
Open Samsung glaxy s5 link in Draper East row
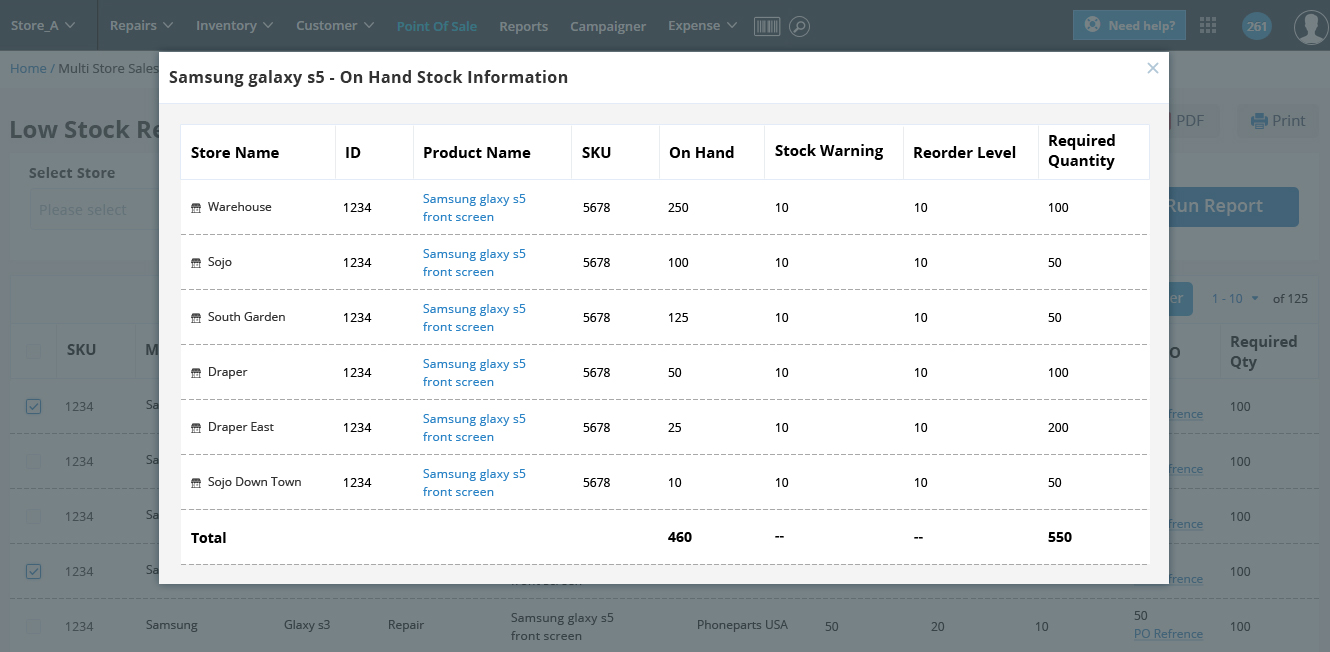[474, 428]
